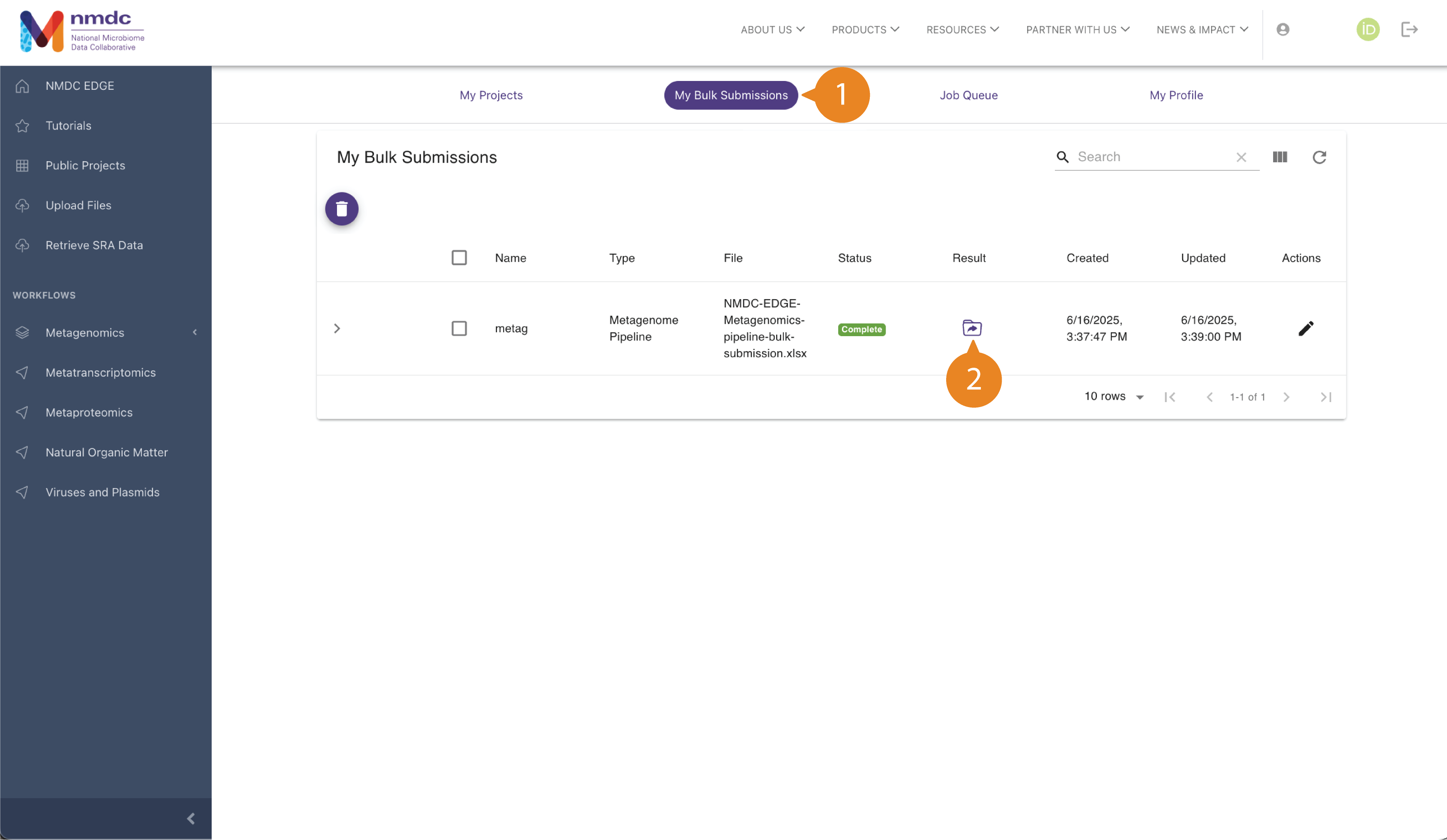Go to first page of table
The image size is (1447, 840).
tap(1170, 397)
